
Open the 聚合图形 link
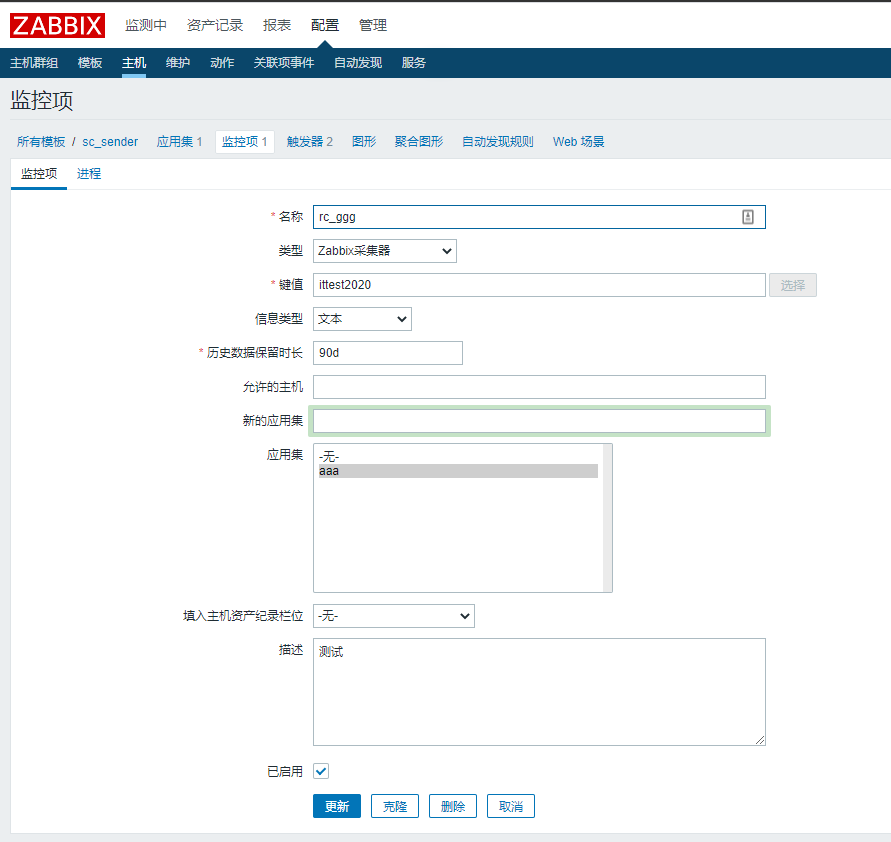[x=419, y=141]
